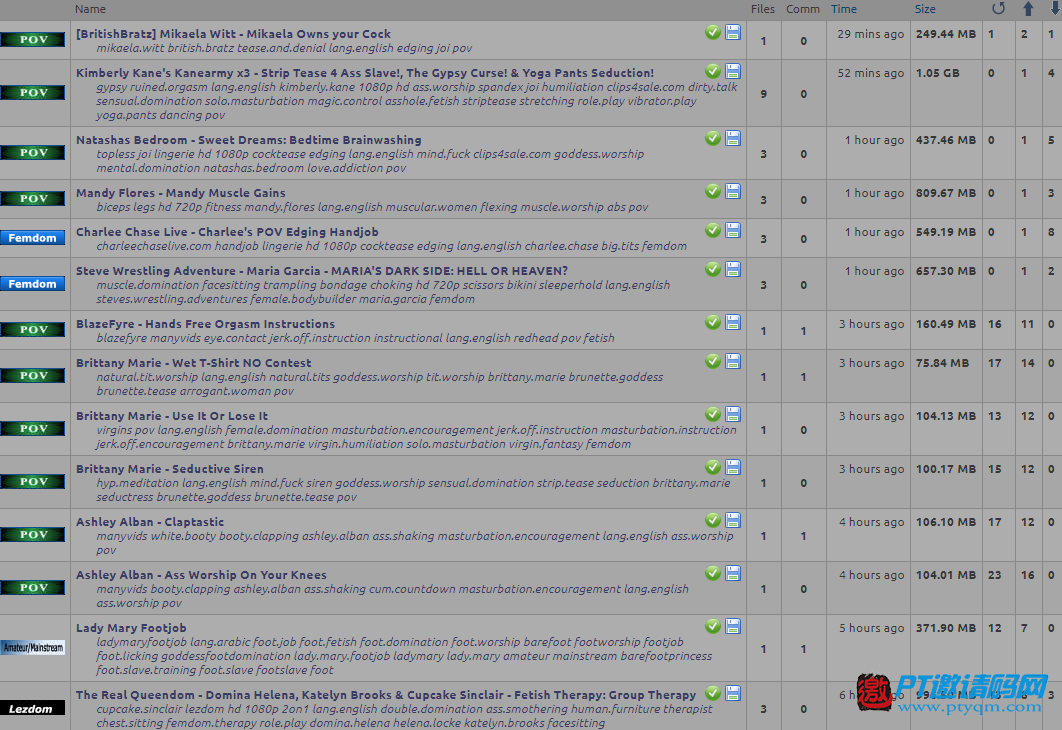
Task: Click the 'british.bratz' tag
Action: pyautogui.click(x=204, y=48)
